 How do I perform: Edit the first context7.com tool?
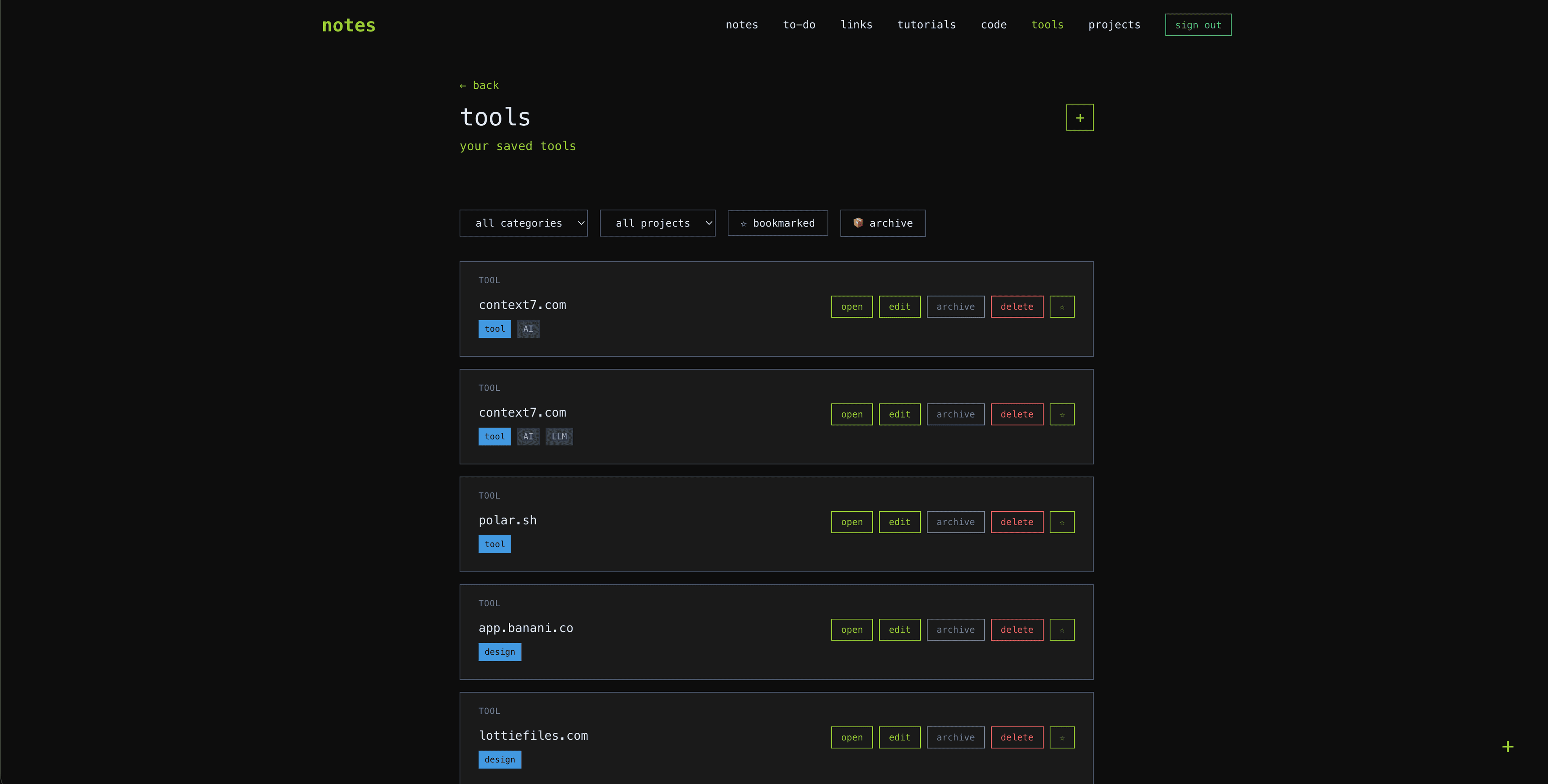899,306
